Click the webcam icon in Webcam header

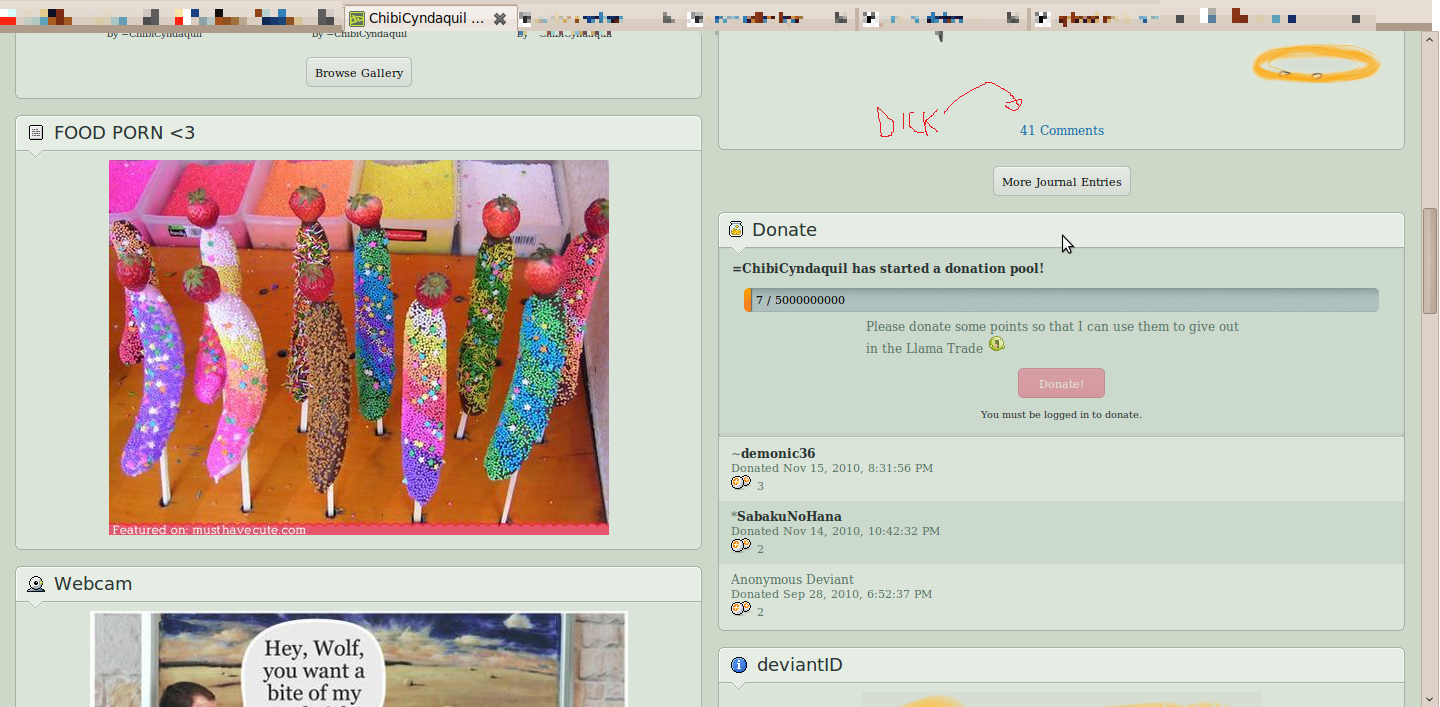click(36, 584)
